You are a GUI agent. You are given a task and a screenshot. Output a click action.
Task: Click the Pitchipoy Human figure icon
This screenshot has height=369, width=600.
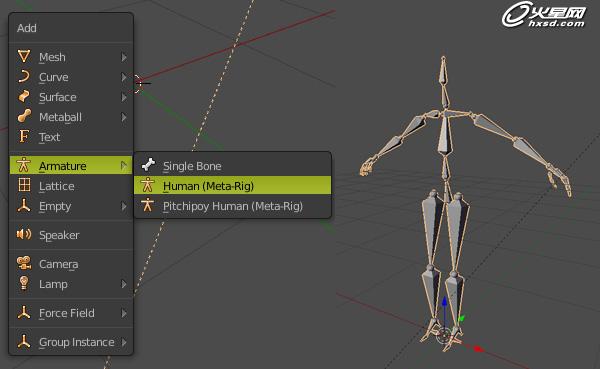click(147, 206)
